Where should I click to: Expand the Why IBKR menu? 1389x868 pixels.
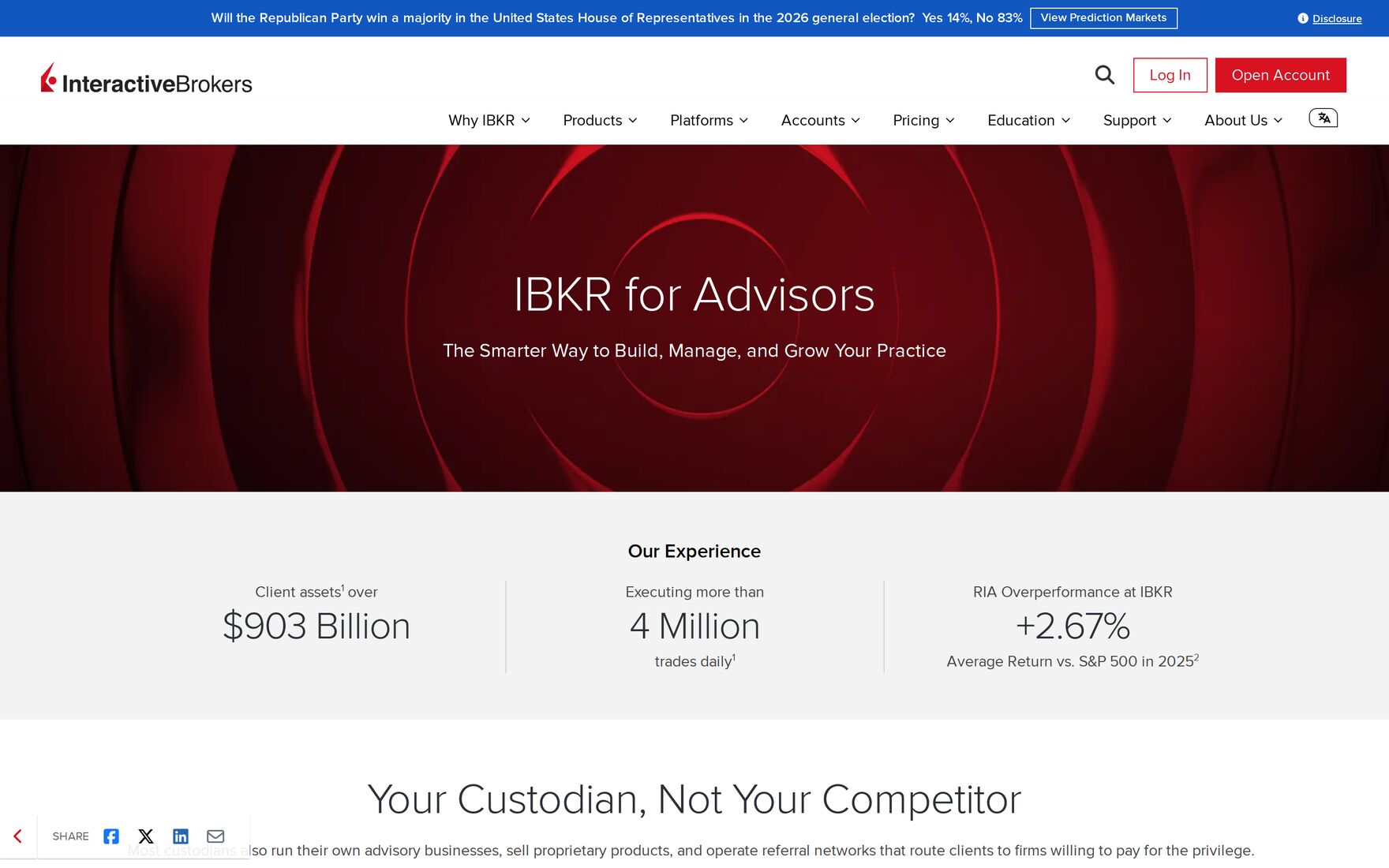click(x=489, y=120)
